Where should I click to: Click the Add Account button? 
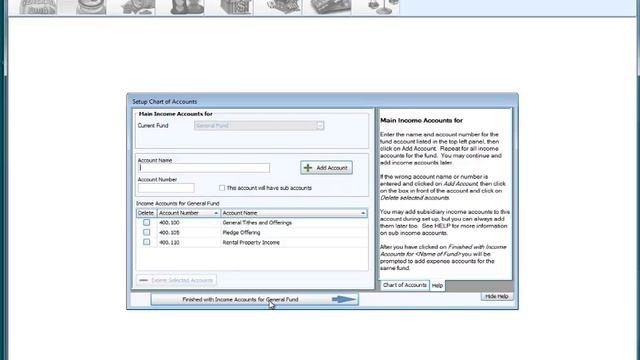[326, 168]
